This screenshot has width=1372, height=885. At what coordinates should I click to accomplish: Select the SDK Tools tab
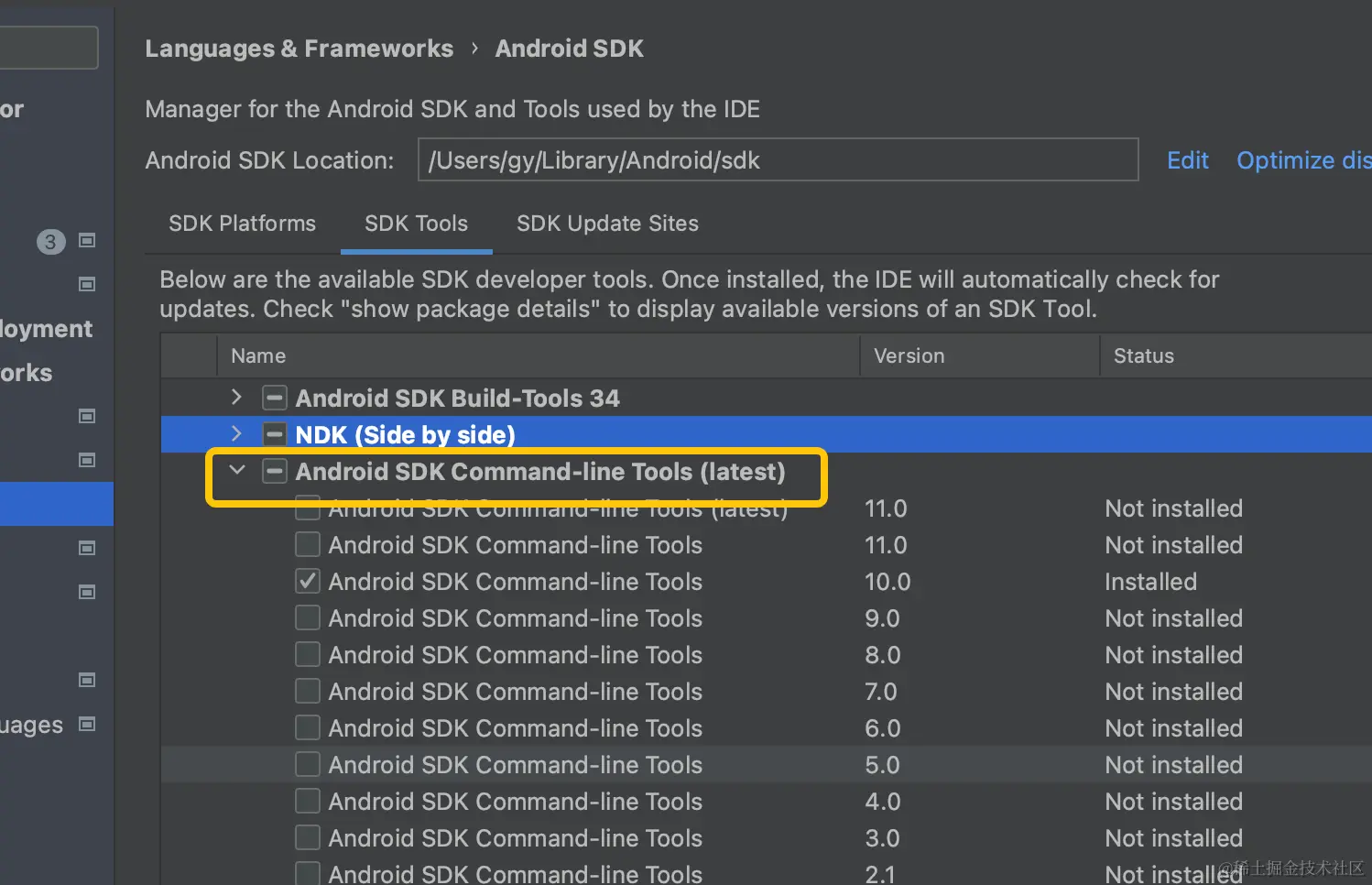coord(416,224)
